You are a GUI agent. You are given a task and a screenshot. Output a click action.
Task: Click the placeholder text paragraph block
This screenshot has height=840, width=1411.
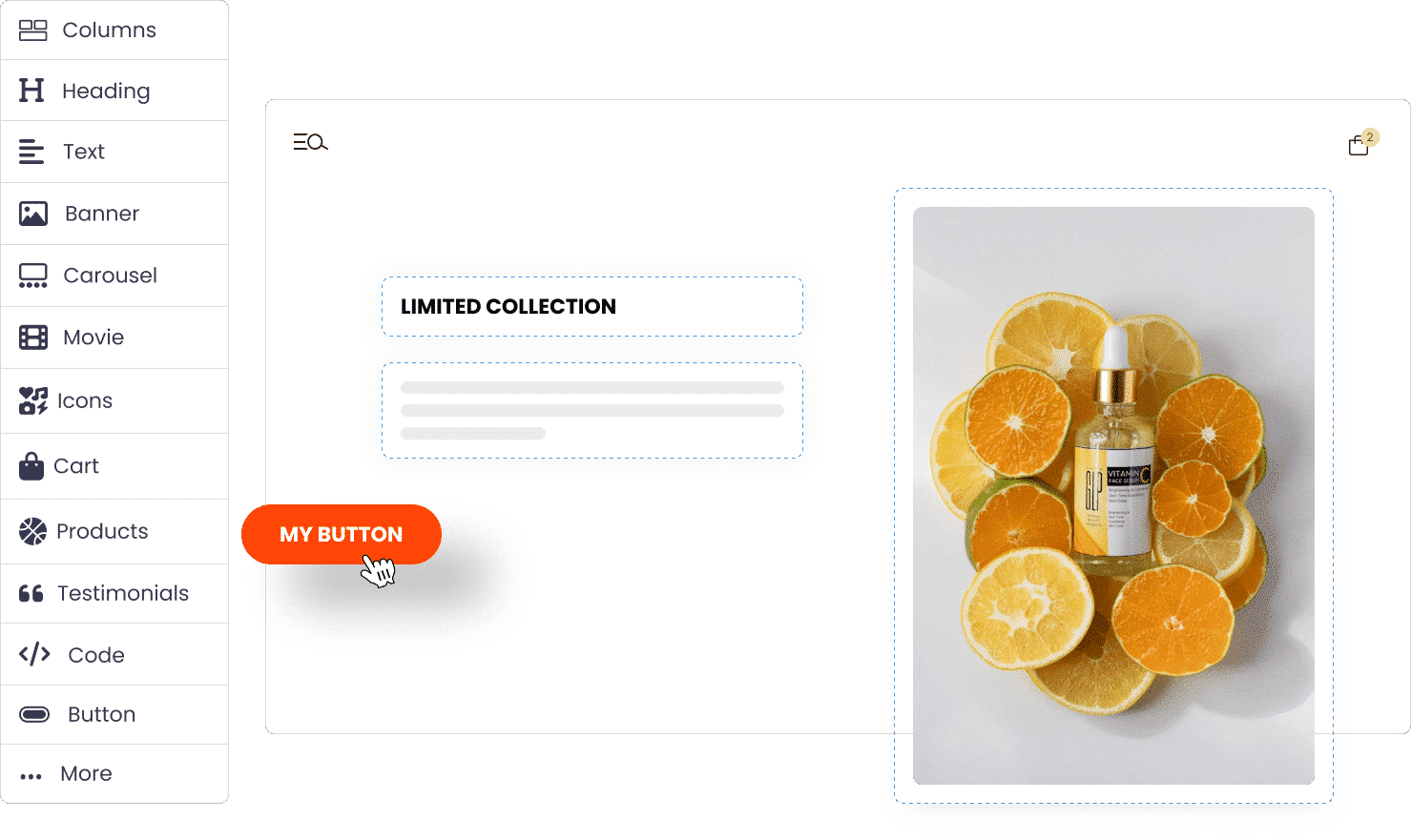pyautogui.click(x=592, y=410)
